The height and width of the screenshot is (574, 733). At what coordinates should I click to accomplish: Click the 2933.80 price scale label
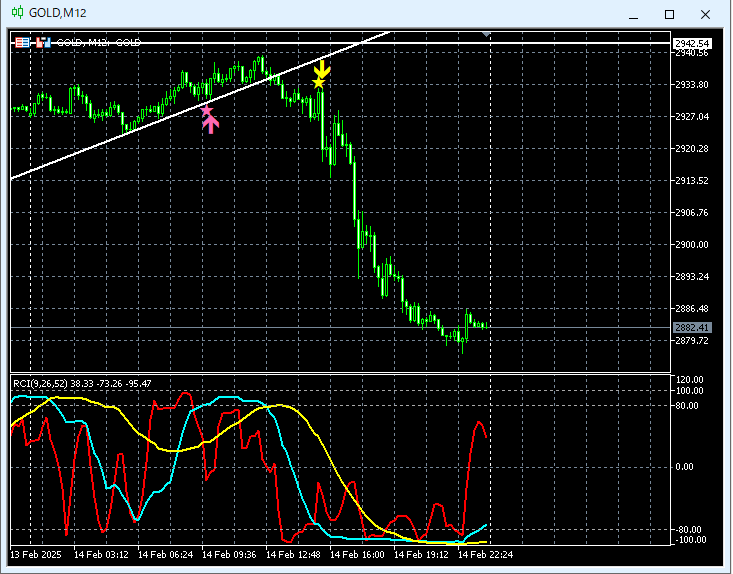692,85
